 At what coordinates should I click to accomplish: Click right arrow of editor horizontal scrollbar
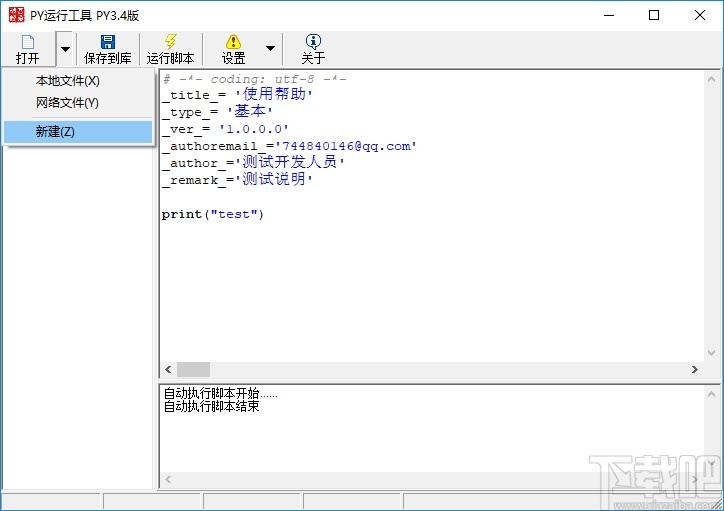click(694, 369)
